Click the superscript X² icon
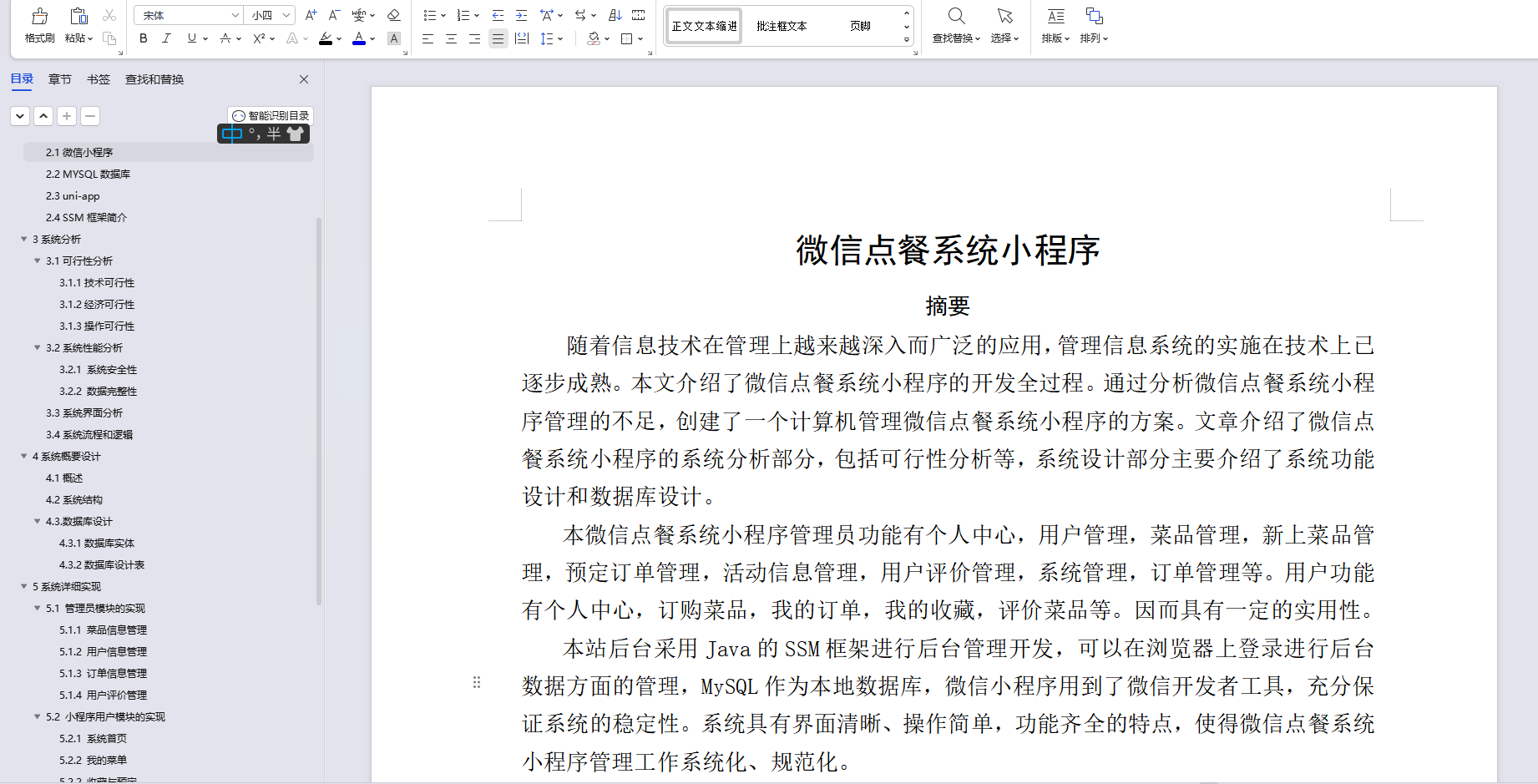Image resolution: width=1538 pixels, height=784 pixels. click(x=257, y=38)
